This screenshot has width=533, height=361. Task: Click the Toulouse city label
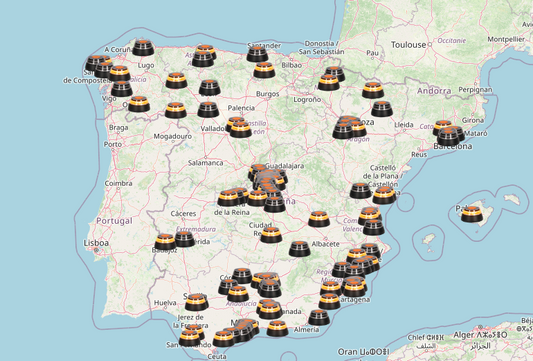pyautogui.click(x=409, y=45)
